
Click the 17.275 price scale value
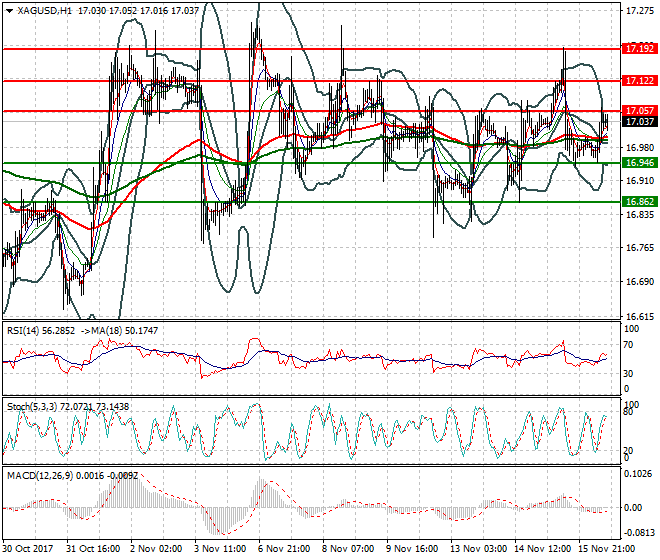coord(640,11)
